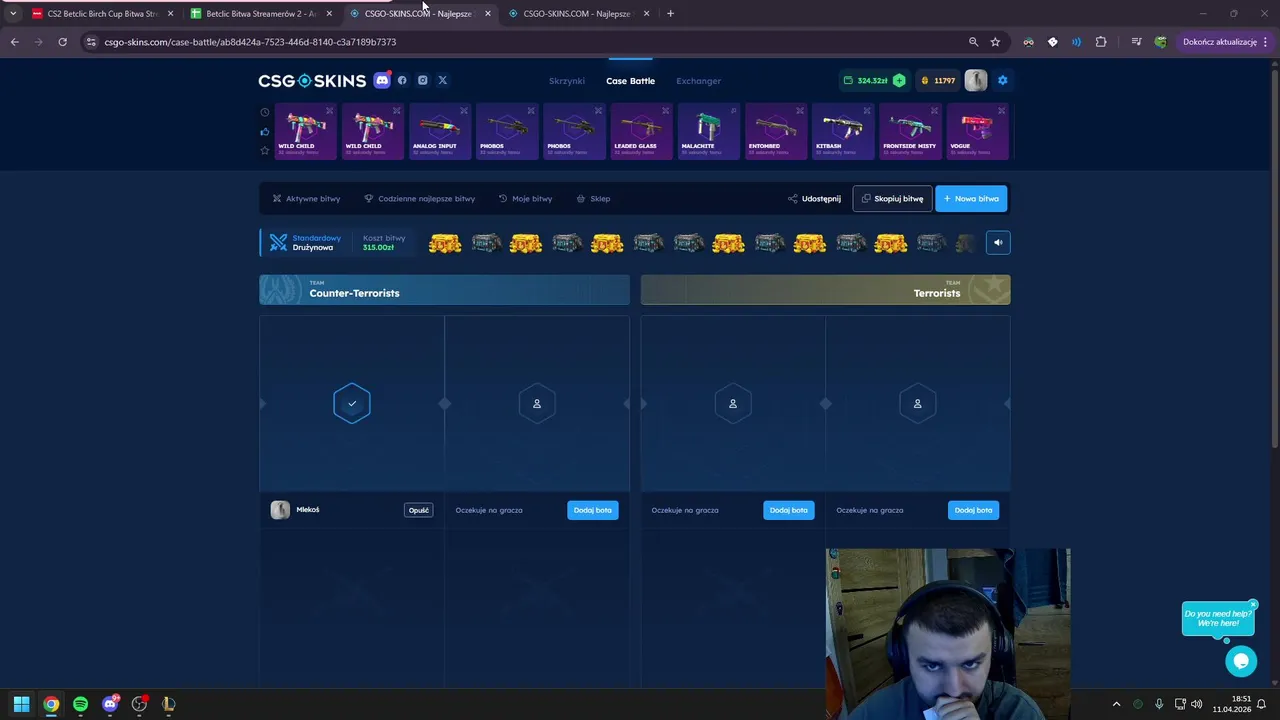Click the first golden case in battle row
The image size is (1280, 720).
coord(445,243)
